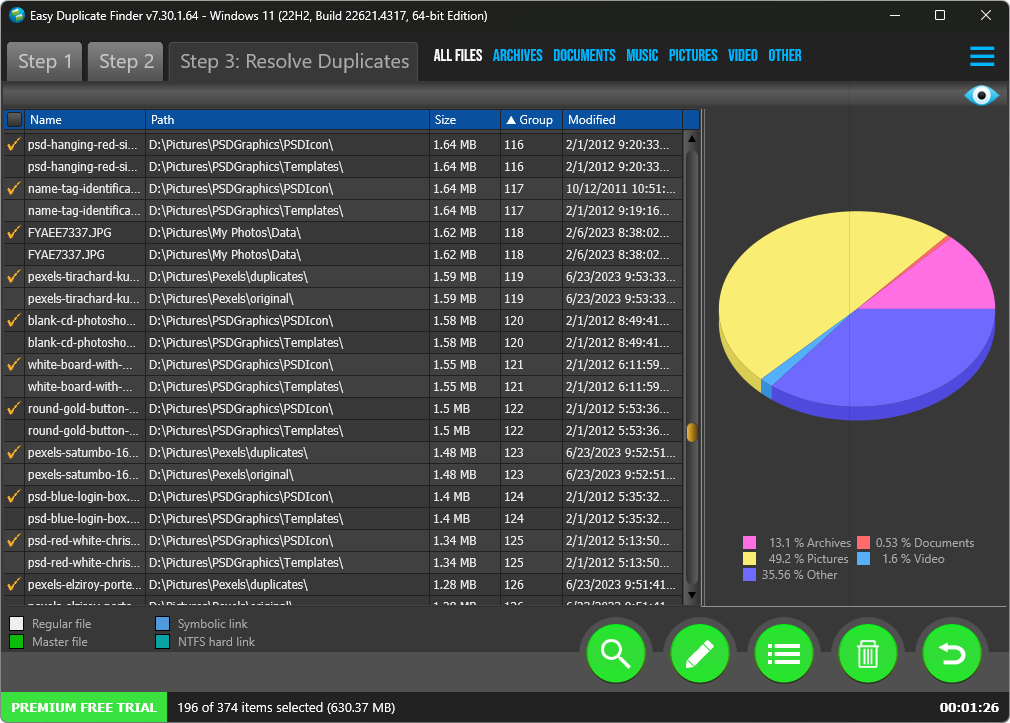
Task: Select round-gold-button in Templates folder
Action: 343,430
